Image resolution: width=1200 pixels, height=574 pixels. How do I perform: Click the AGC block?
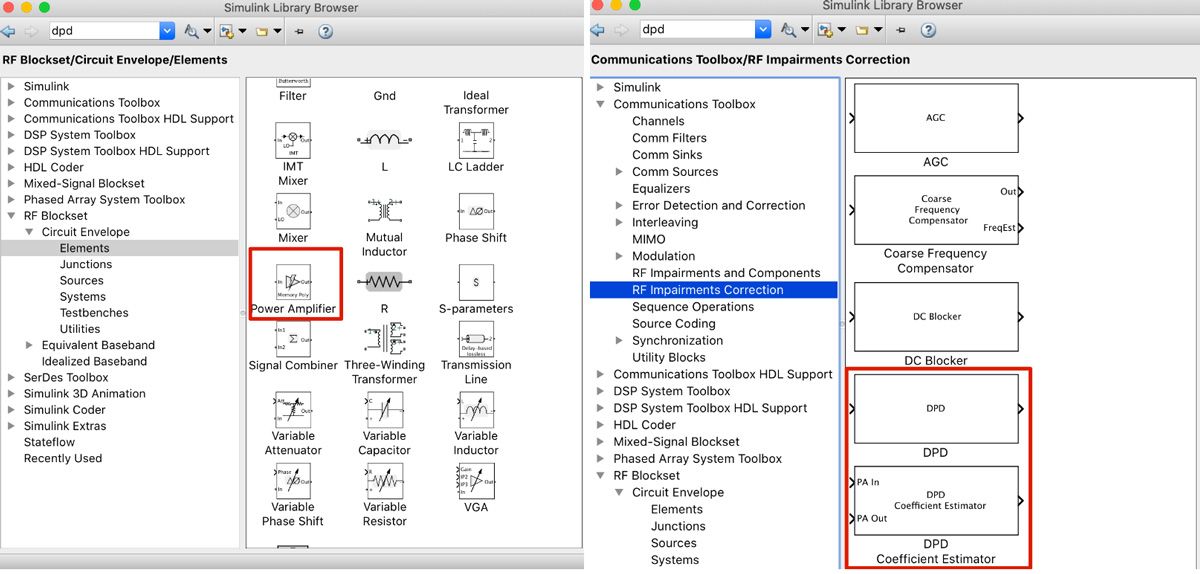point(935,118)
